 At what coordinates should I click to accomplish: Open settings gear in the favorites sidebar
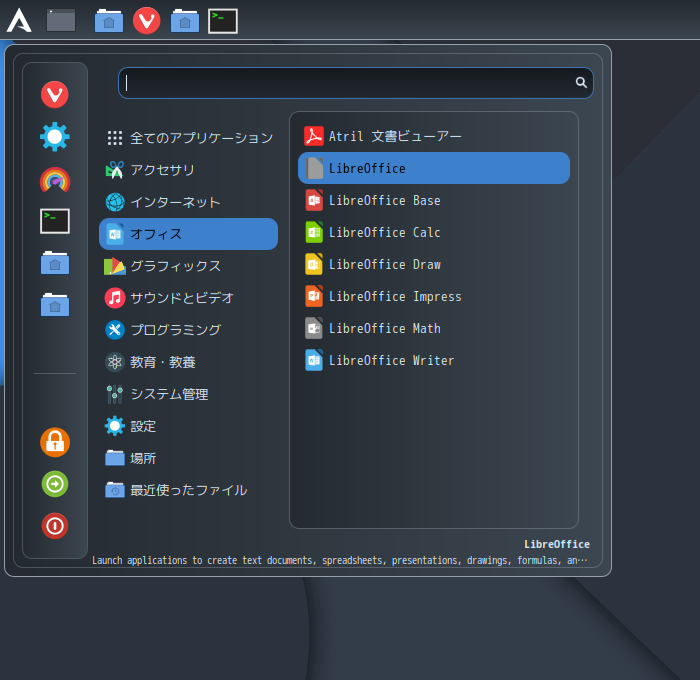click(55, 137)
